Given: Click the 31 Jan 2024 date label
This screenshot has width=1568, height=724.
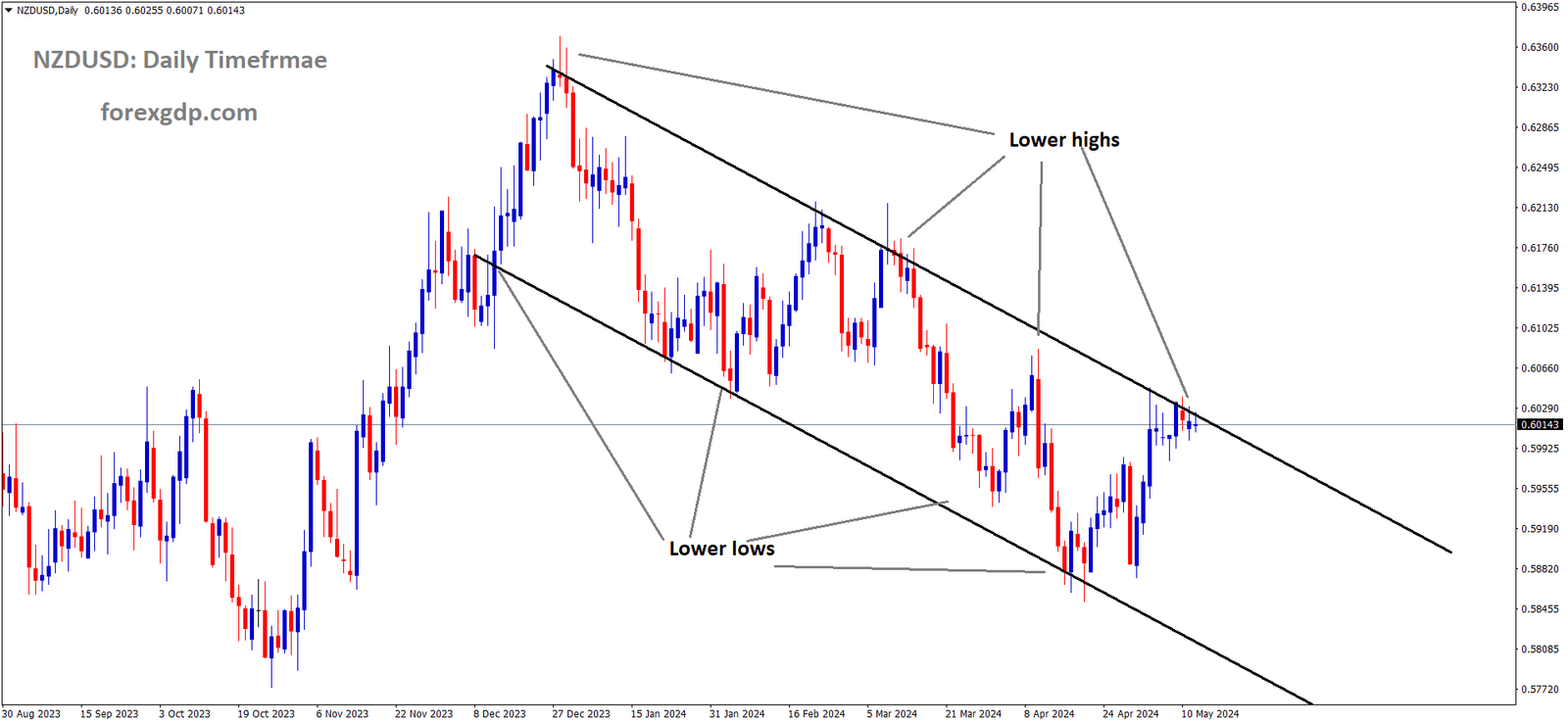Looking at the screenshot, I should click(x=737, y=714).
